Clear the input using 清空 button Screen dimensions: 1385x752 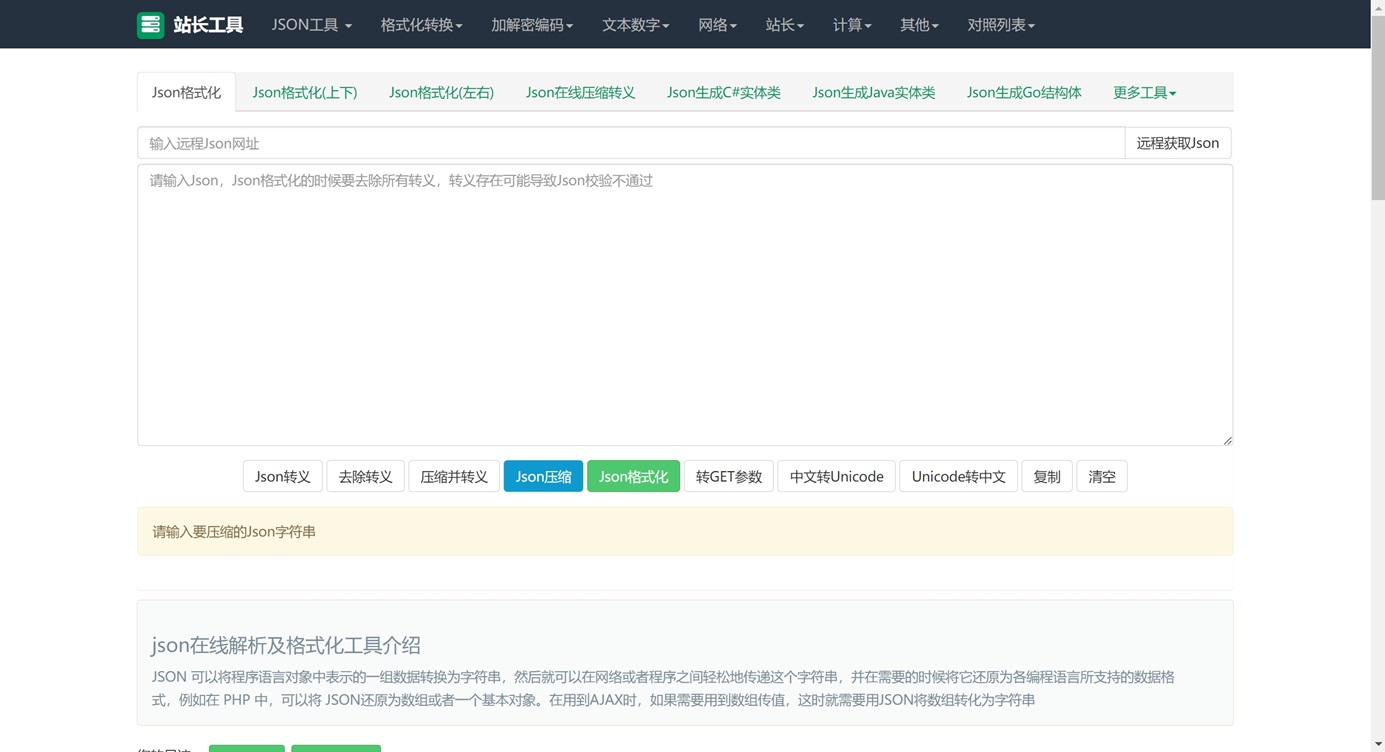[1101, 476]
